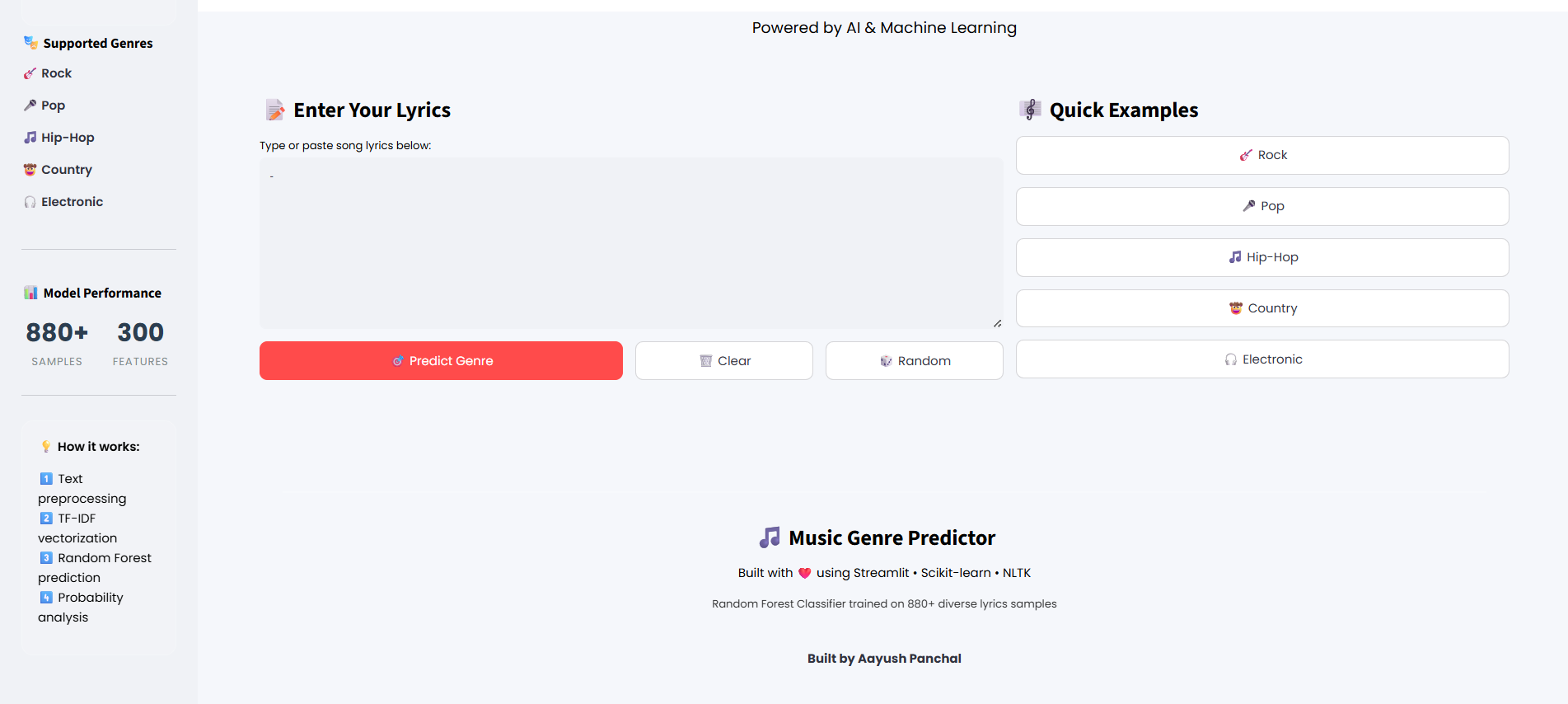The height and width of the screenshot is (704, 1568).
Task: Focus the song lyrics text area
Action: 630,243
